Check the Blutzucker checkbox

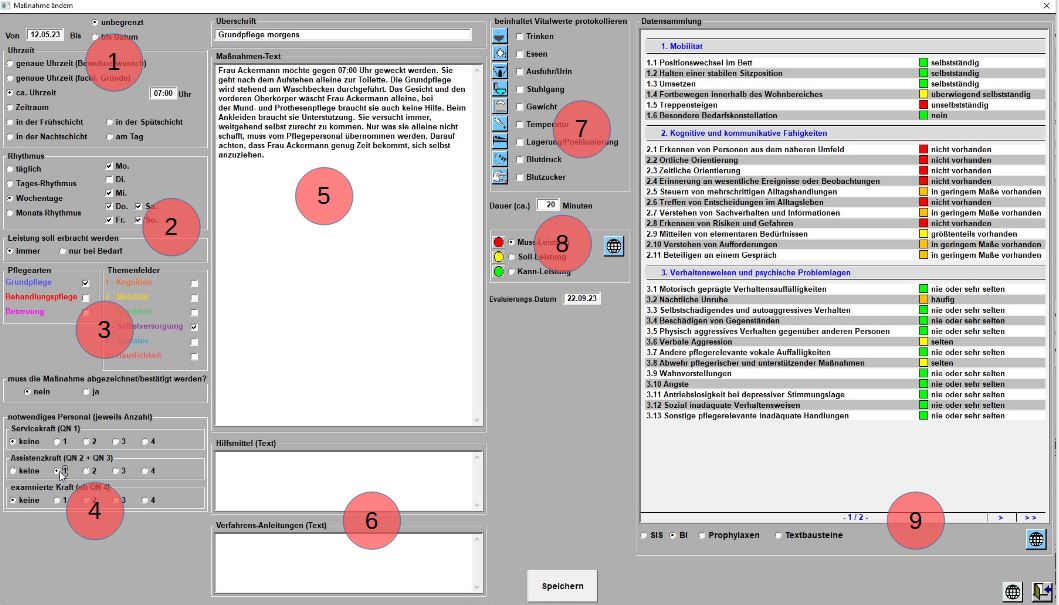click(519, 177)
